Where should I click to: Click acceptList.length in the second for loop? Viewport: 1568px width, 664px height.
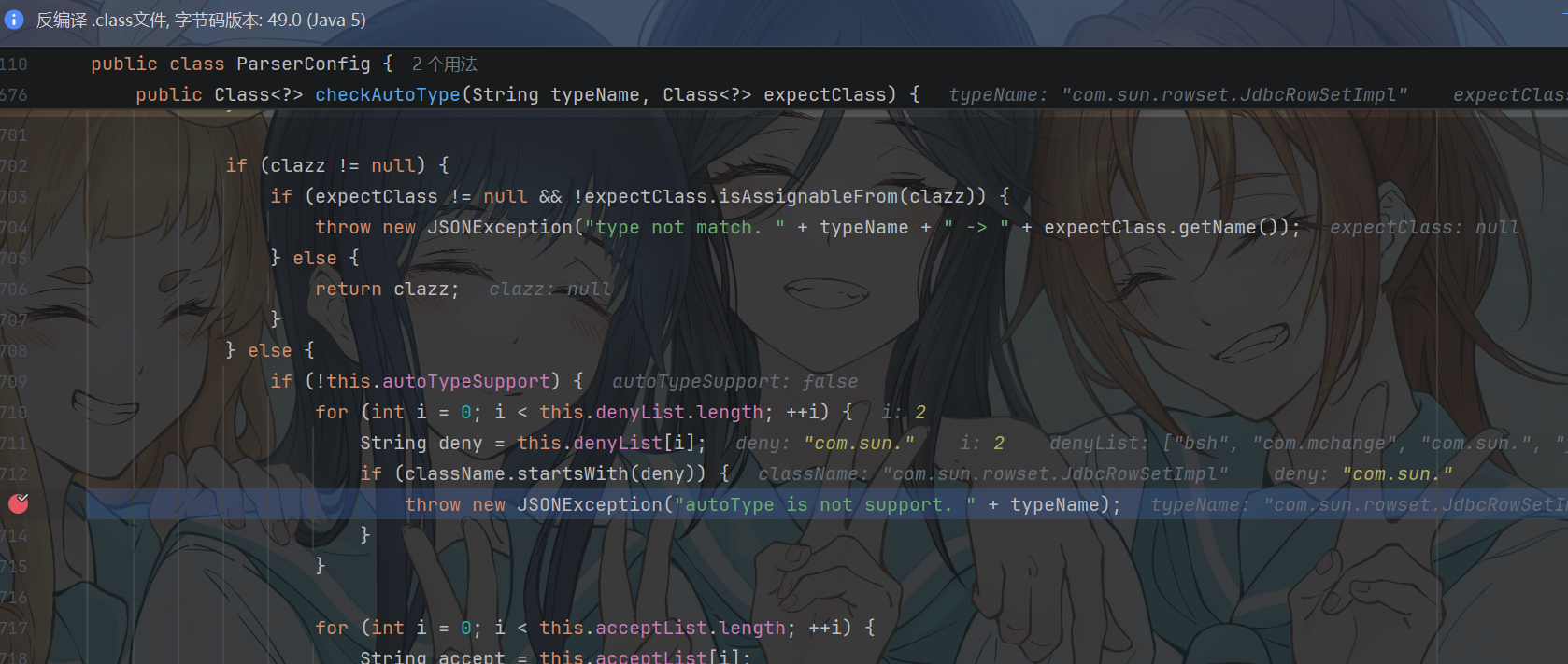tap(691, 628)
